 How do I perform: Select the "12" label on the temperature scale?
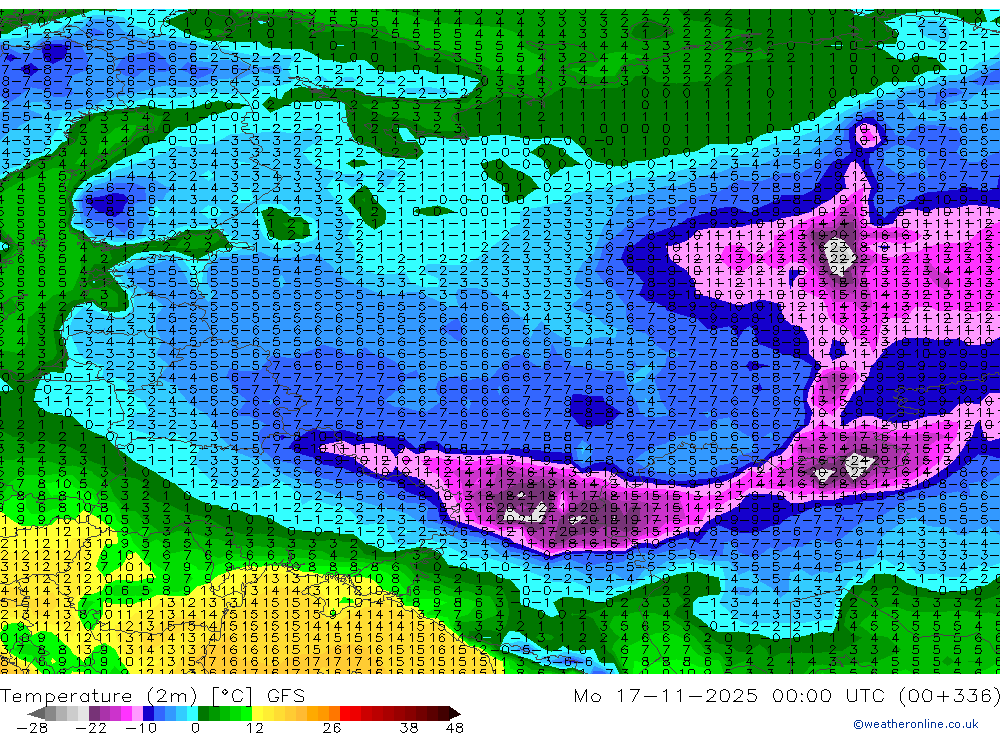[x=255, y=727]
